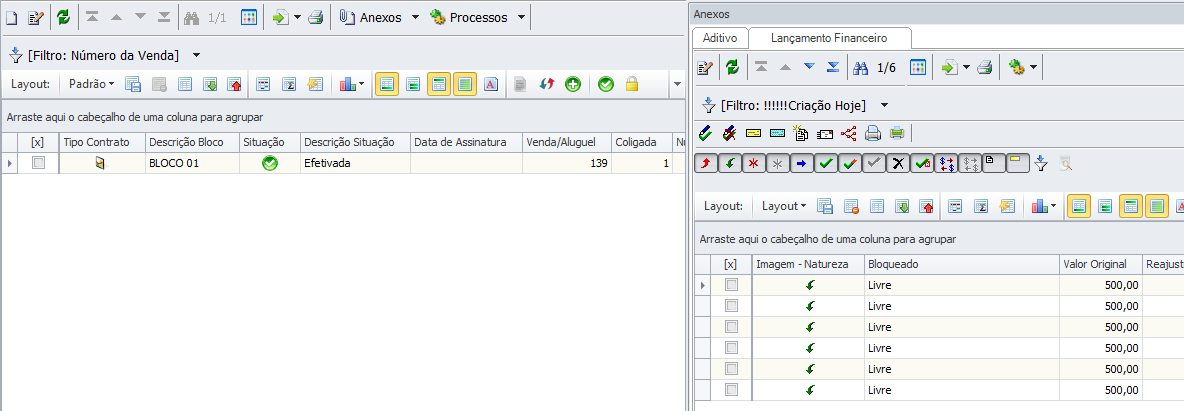Click the green plus circle icon
This screenshot has width=1184, height=411.
pyautogui.click(x=573, y=85)
